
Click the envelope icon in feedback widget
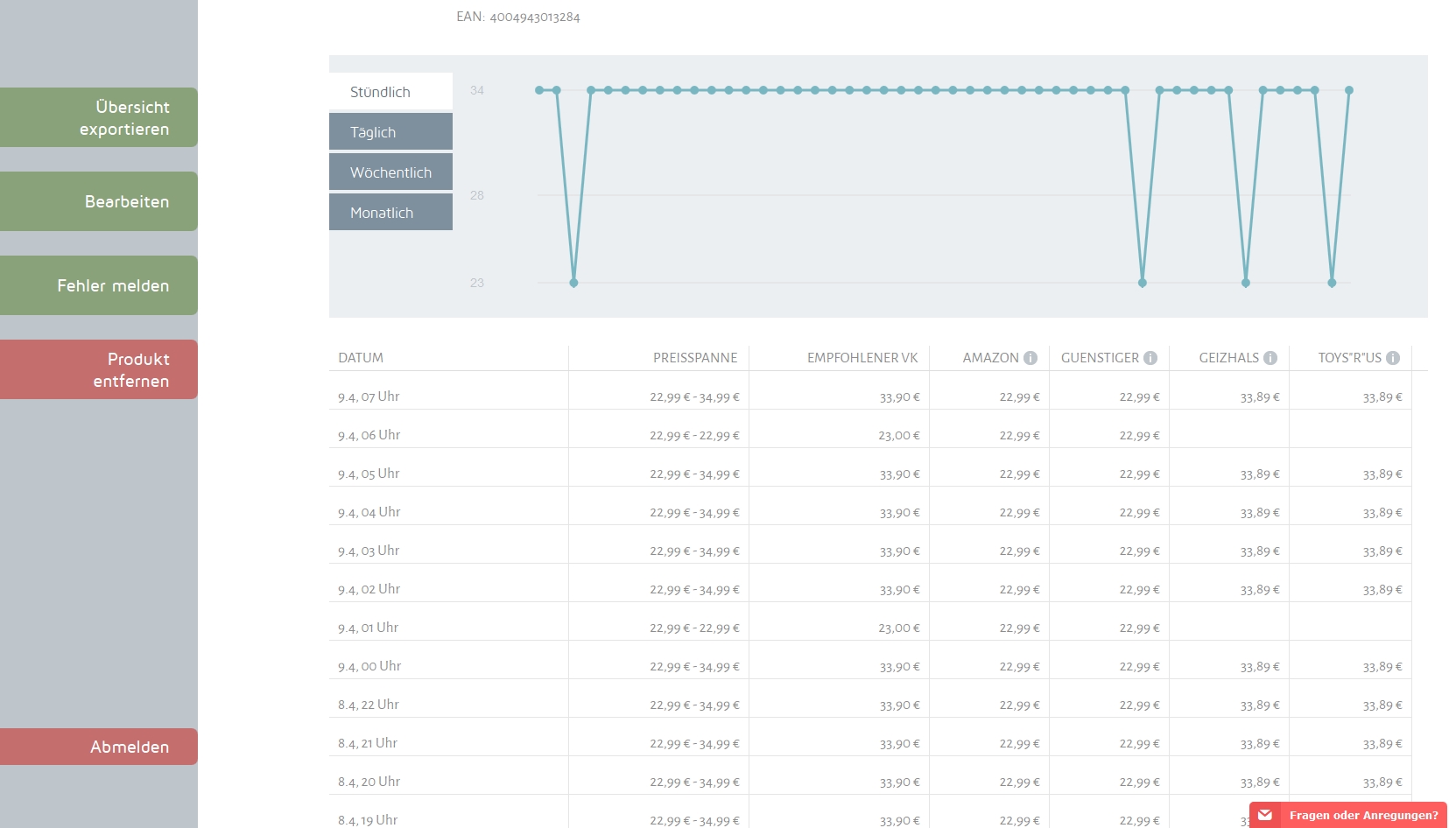(1265, 815)
